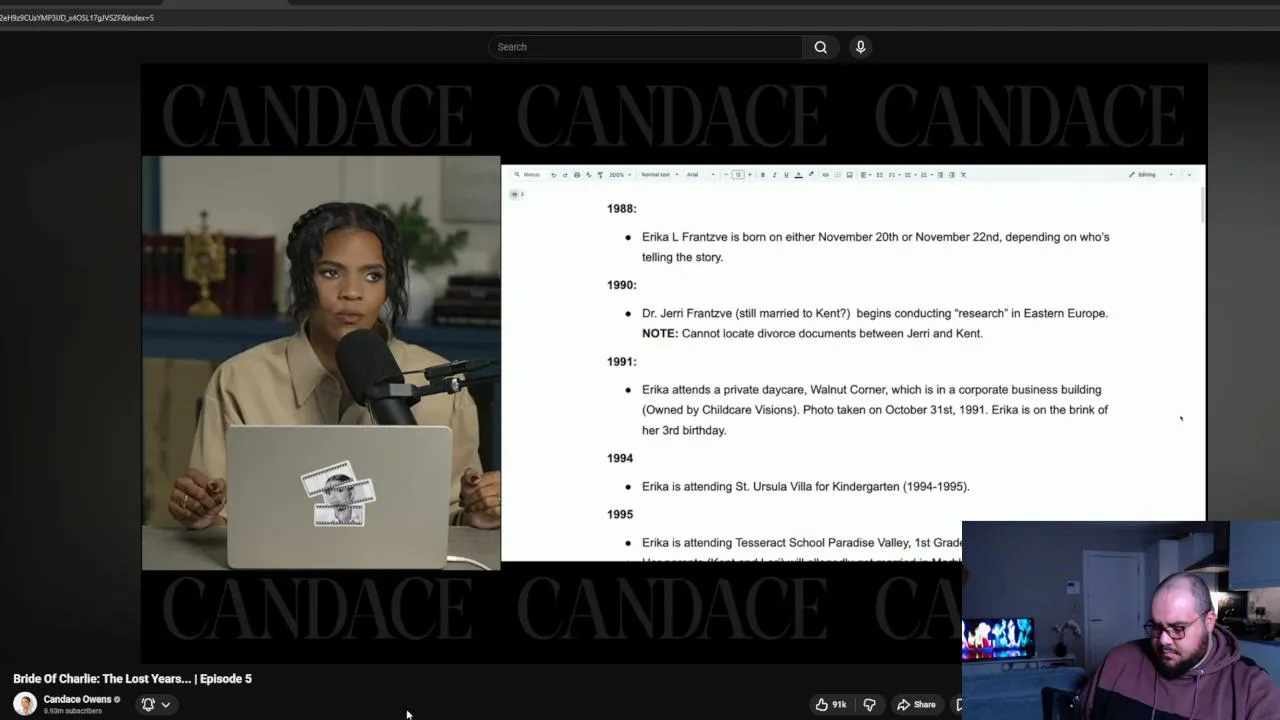
Task: Open the Share dialog for this video
Action: tap(916, 704)
